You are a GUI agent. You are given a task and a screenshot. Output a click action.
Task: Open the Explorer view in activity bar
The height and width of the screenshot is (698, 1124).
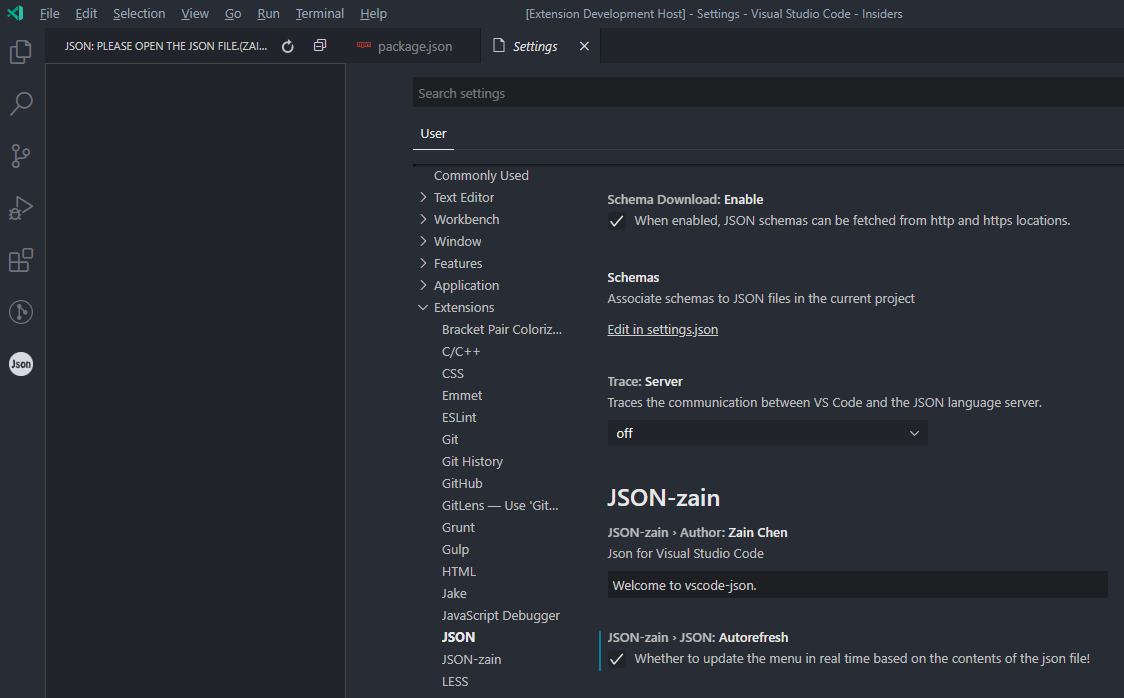(x=21, y=52)
